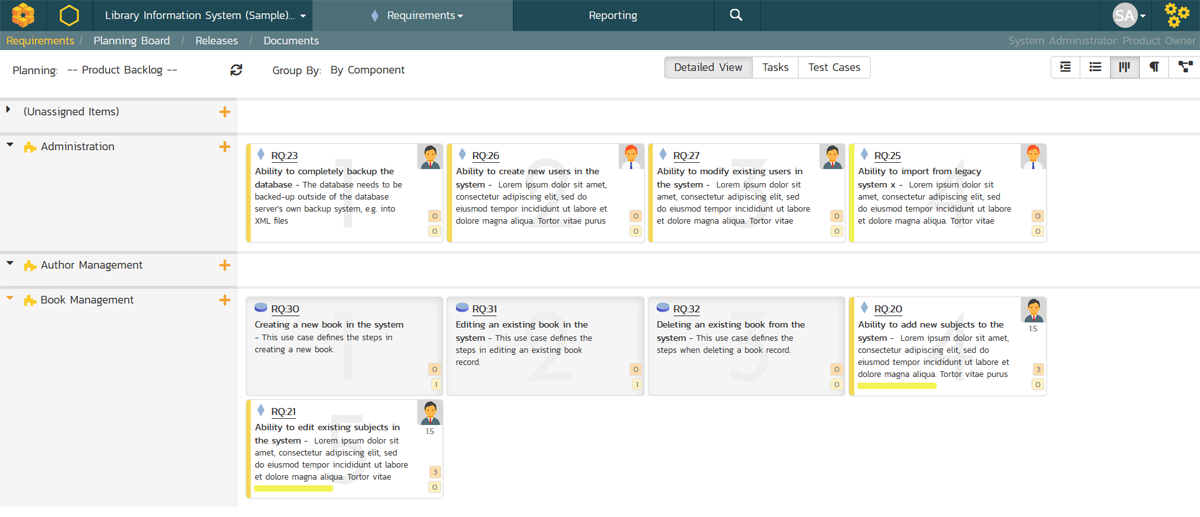This screenshot has width=1200, height=517.
Task: Open the administration gears icon
Action: [1177, 15]
